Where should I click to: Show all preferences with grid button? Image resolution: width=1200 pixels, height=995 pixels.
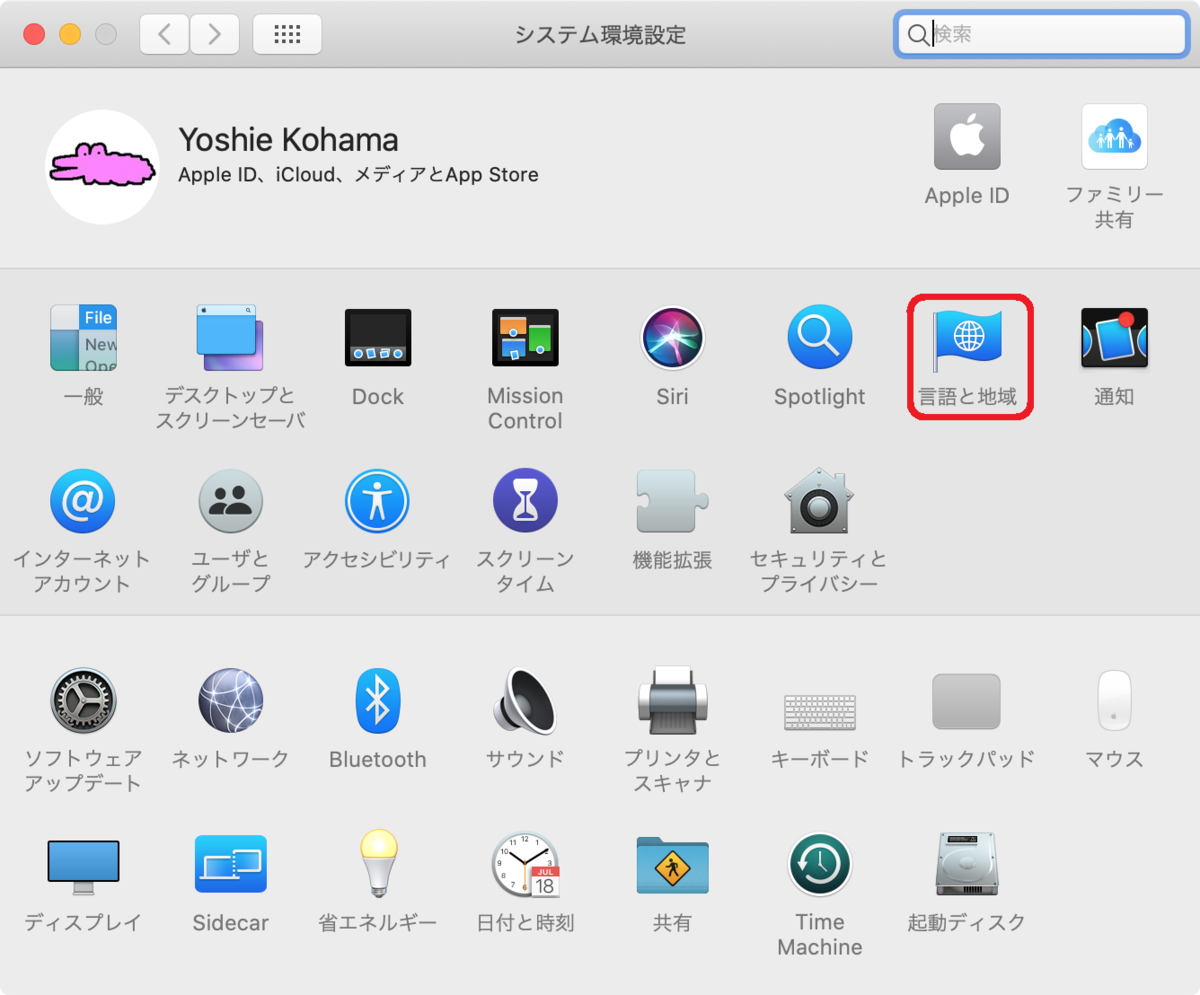pos(287,34)
